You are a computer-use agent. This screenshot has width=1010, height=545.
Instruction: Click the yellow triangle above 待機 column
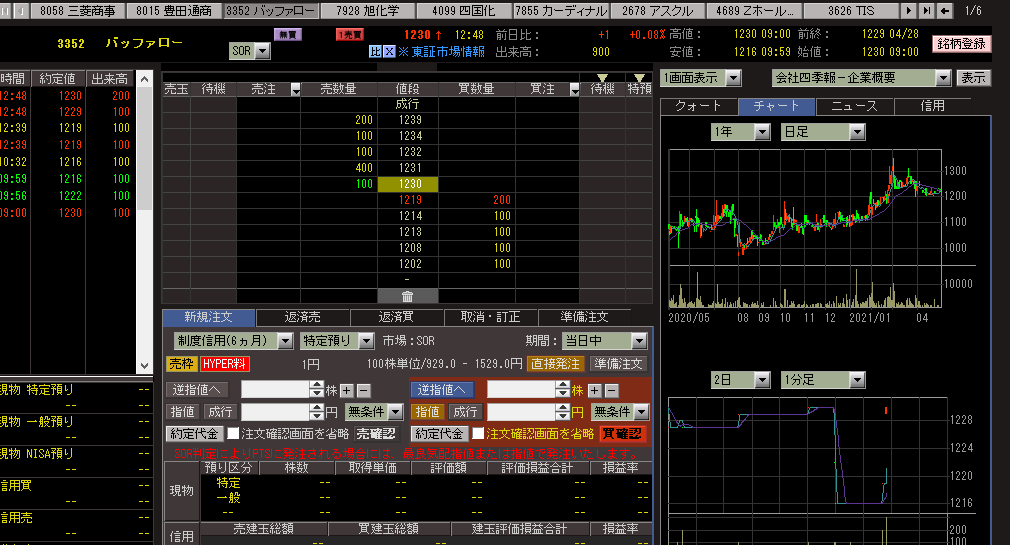tap(602, 77)
